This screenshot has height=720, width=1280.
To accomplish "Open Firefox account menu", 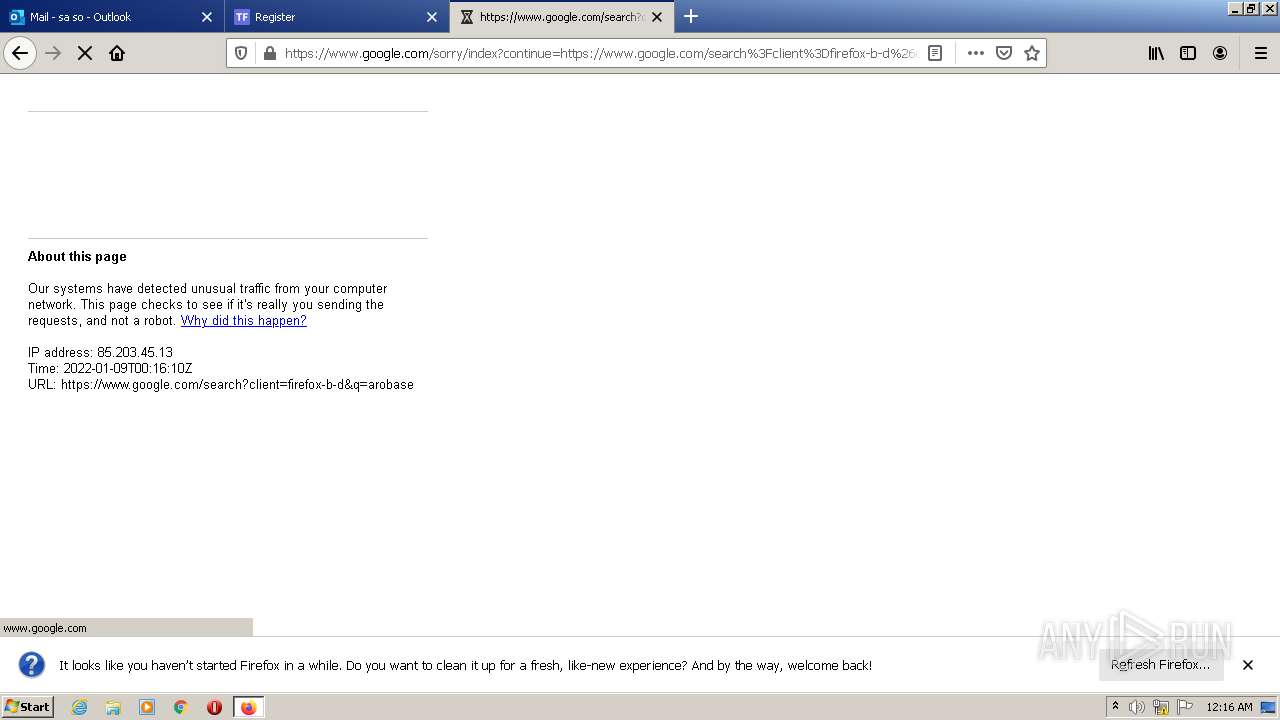I will click(x=1220, y=53).
